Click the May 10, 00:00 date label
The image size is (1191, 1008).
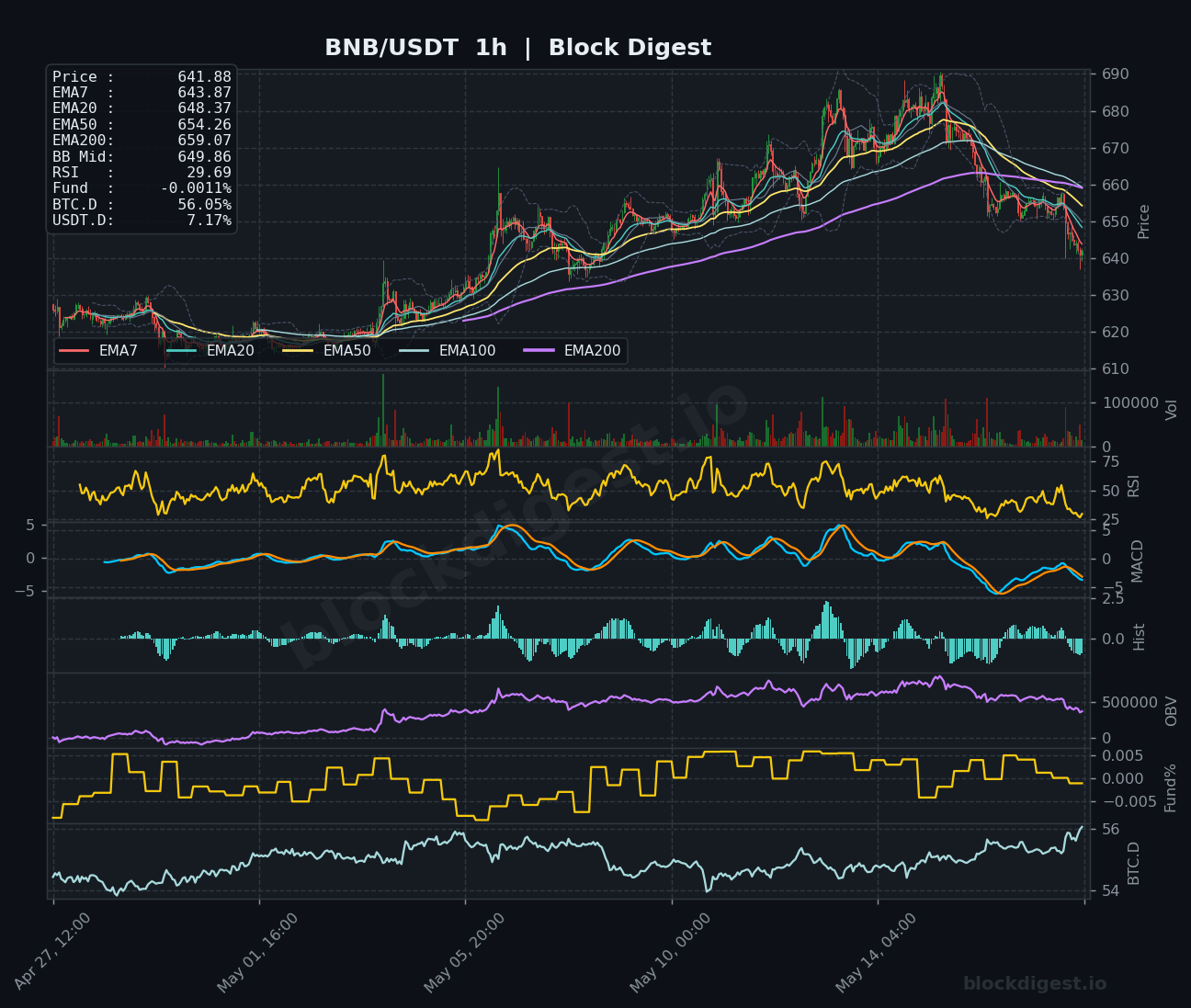(x=671, y=952)
